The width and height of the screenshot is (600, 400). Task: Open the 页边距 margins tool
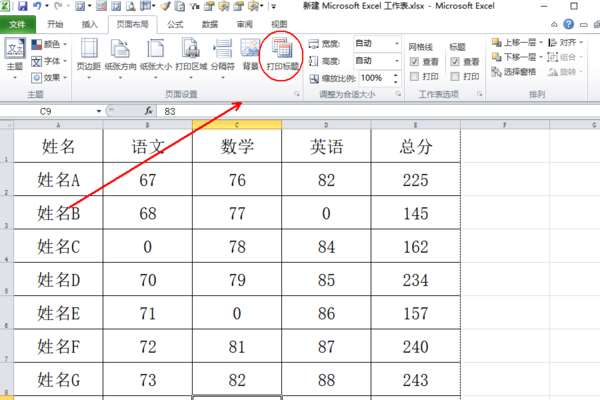pyautogui.click(x=88, y=56)
